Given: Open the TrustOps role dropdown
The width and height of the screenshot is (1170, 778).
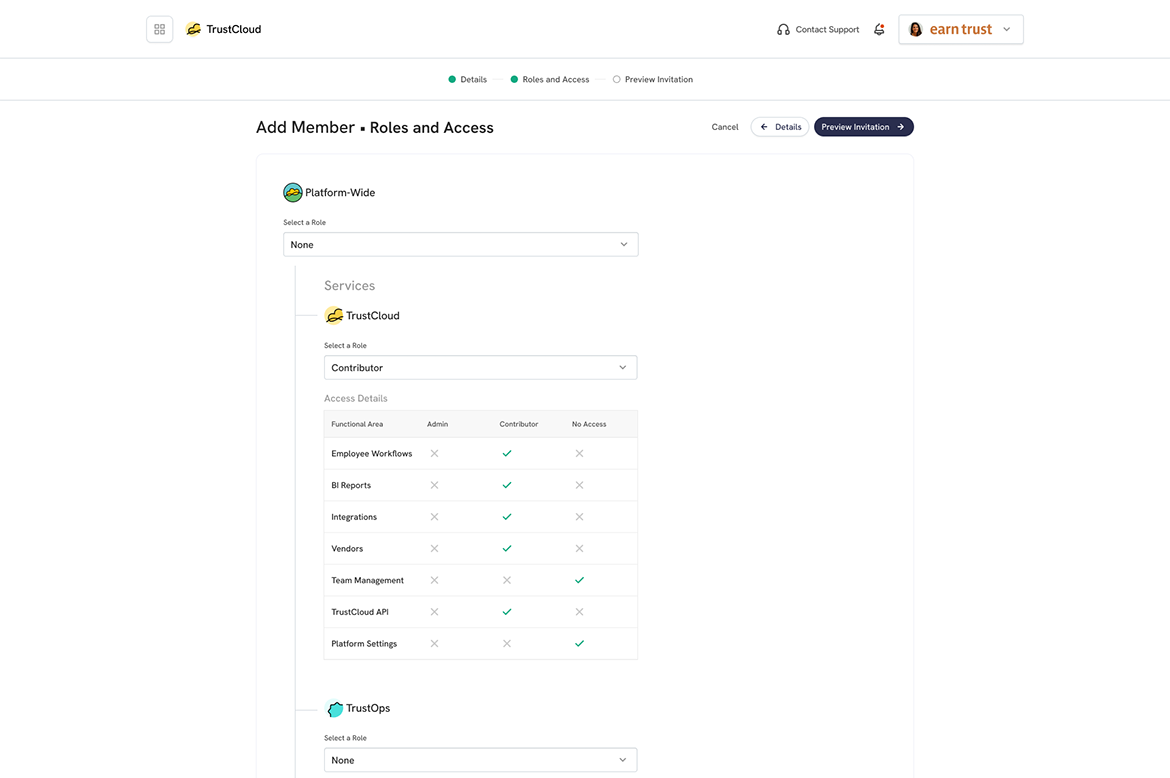Looking at the screenshot, I should tap(481, 760).
